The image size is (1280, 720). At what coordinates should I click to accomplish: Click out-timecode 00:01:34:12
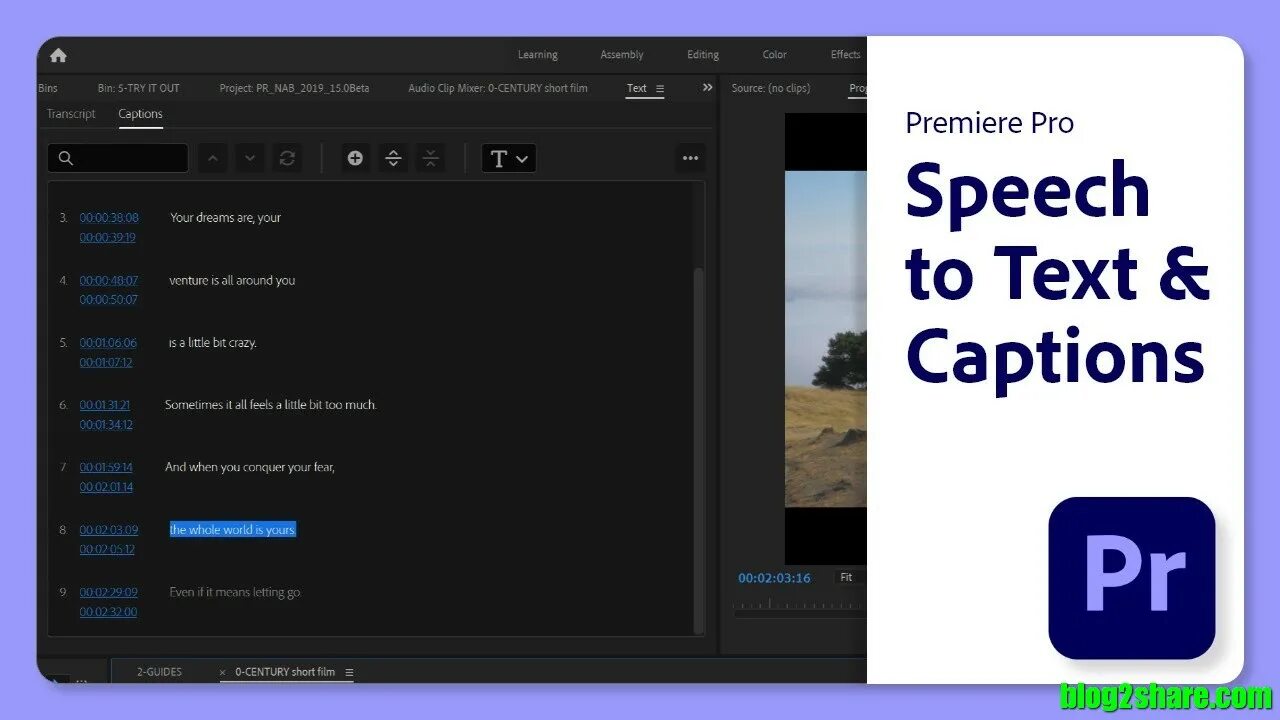(106, 425)
